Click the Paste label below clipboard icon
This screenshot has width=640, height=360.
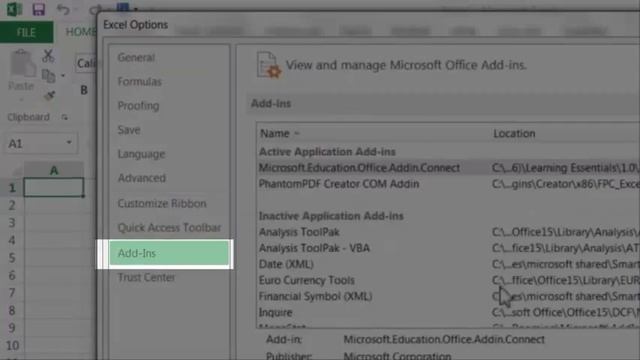click(21, 86)
